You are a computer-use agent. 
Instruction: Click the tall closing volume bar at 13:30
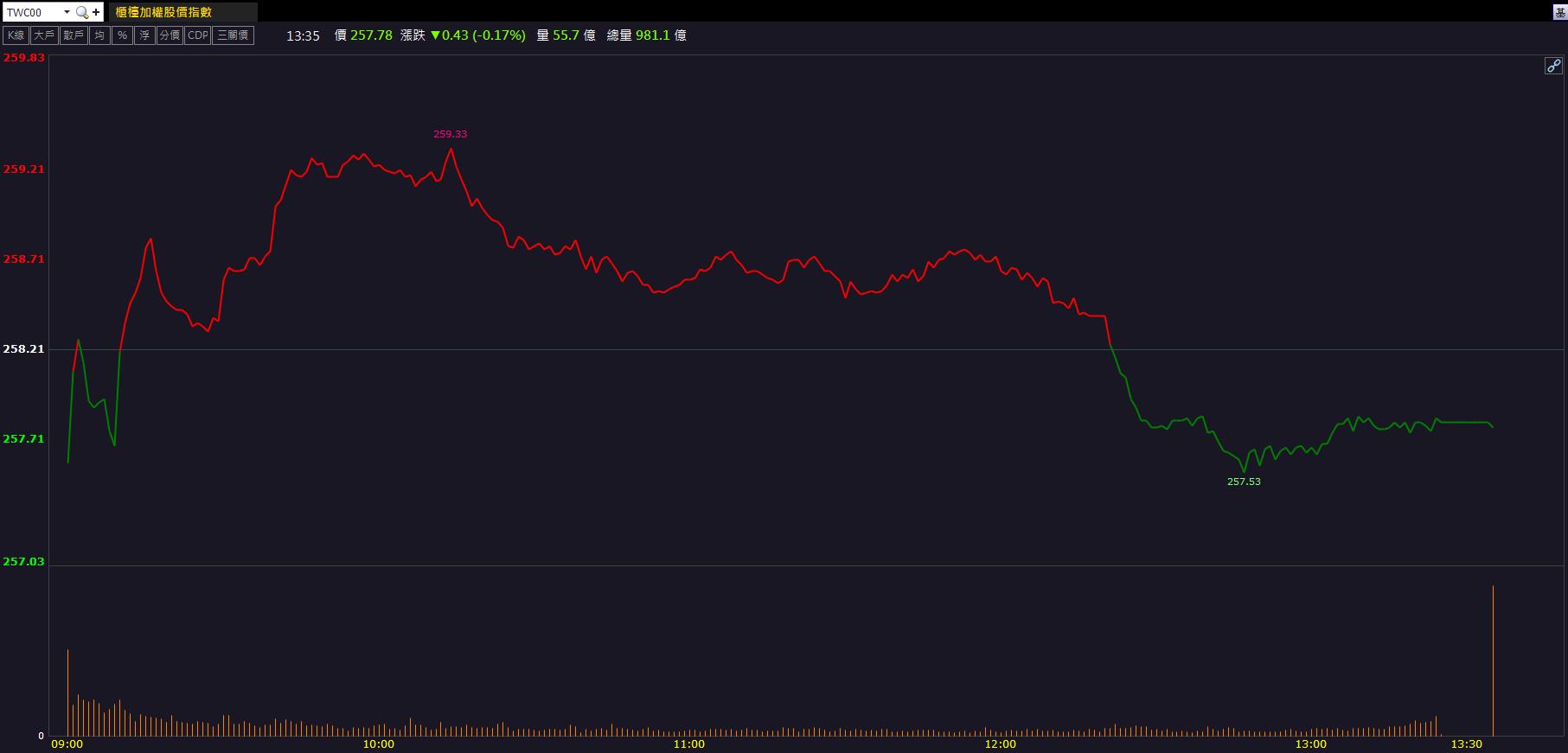tap(1493, 660)
